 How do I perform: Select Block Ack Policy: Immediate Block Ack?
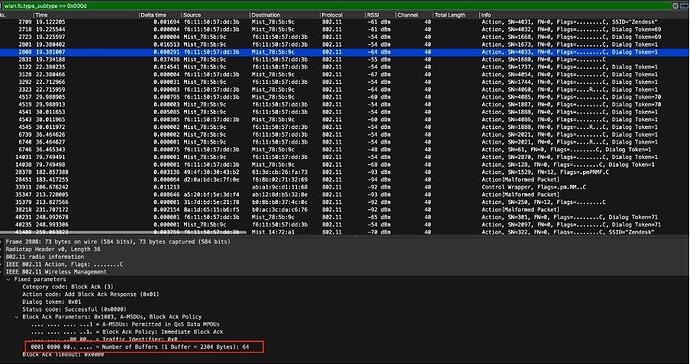[127, 332]
